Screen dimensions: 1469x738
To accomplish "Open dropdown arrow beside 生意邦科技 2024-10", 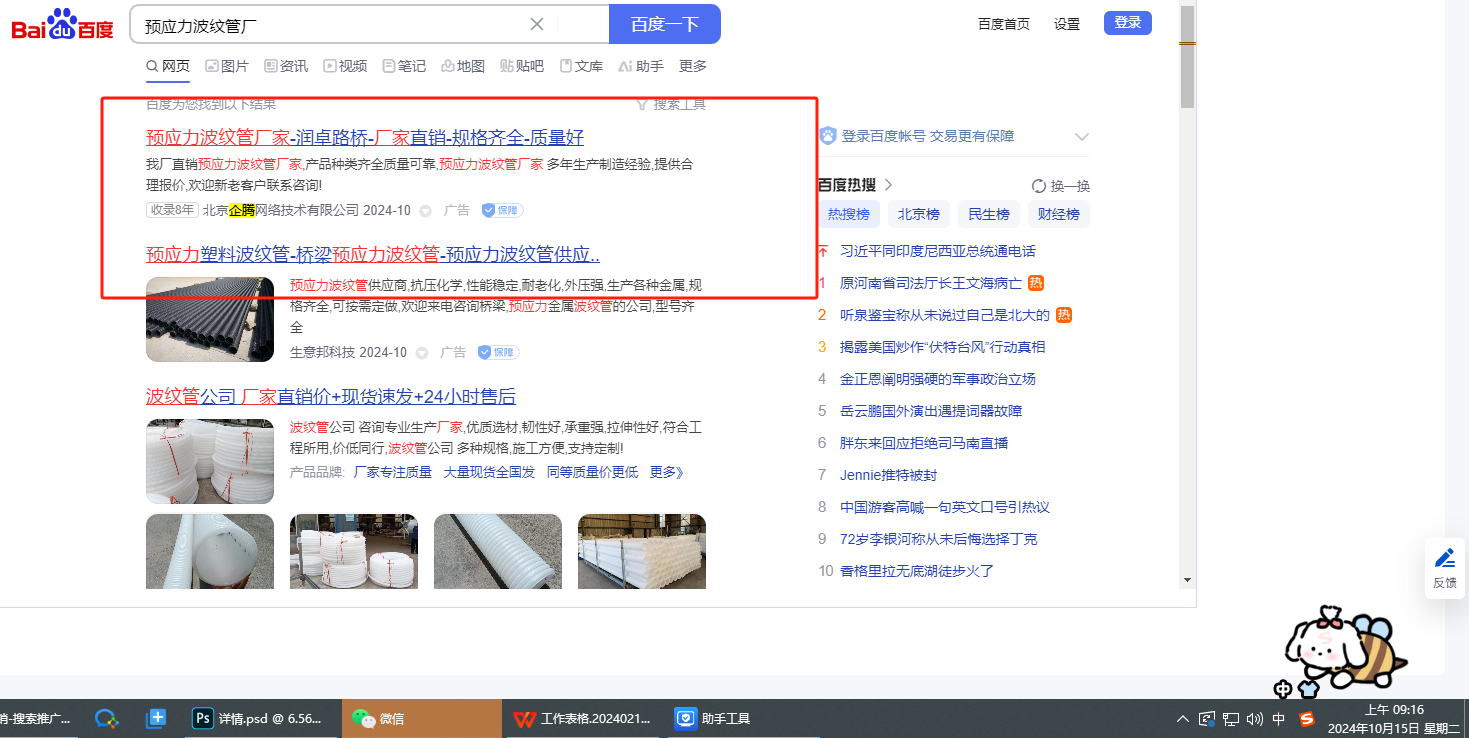I will coord(421,353).
